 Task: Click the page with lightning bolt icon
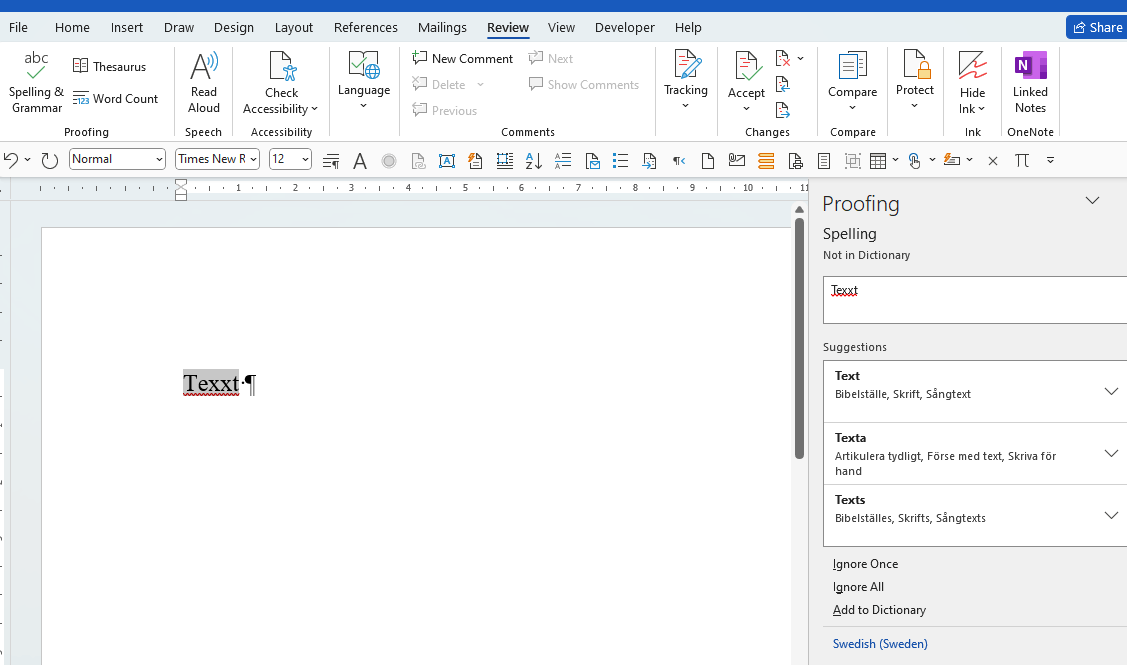(475, 160)
